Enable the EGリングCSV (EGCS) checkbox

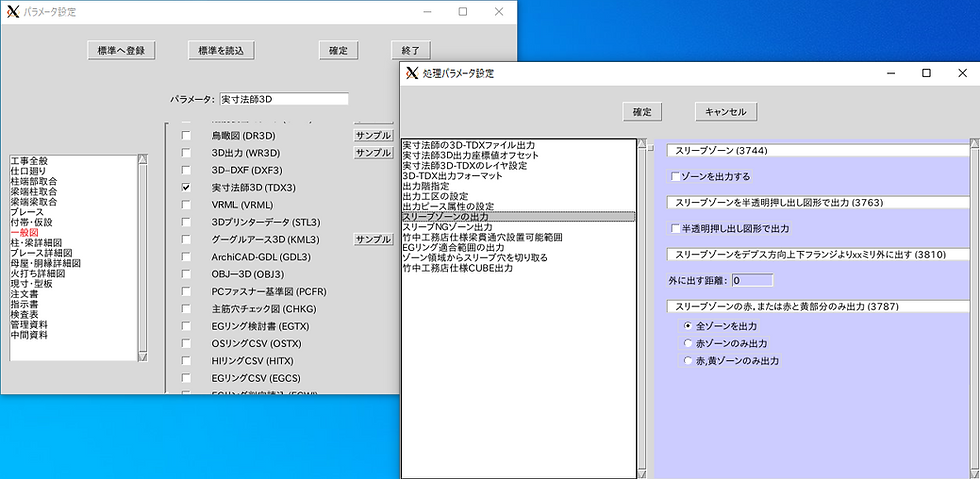[186, 378]
